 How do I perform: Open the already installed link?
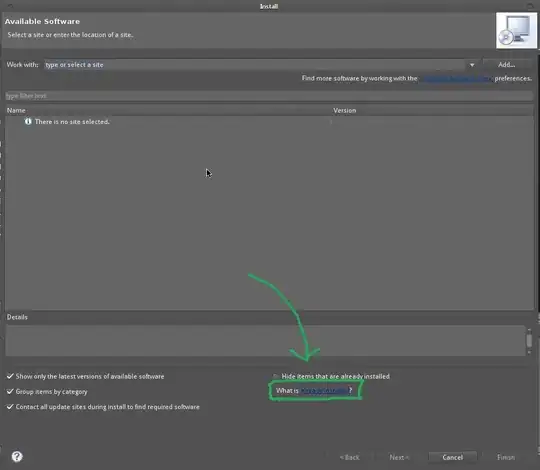coord(324,390)
